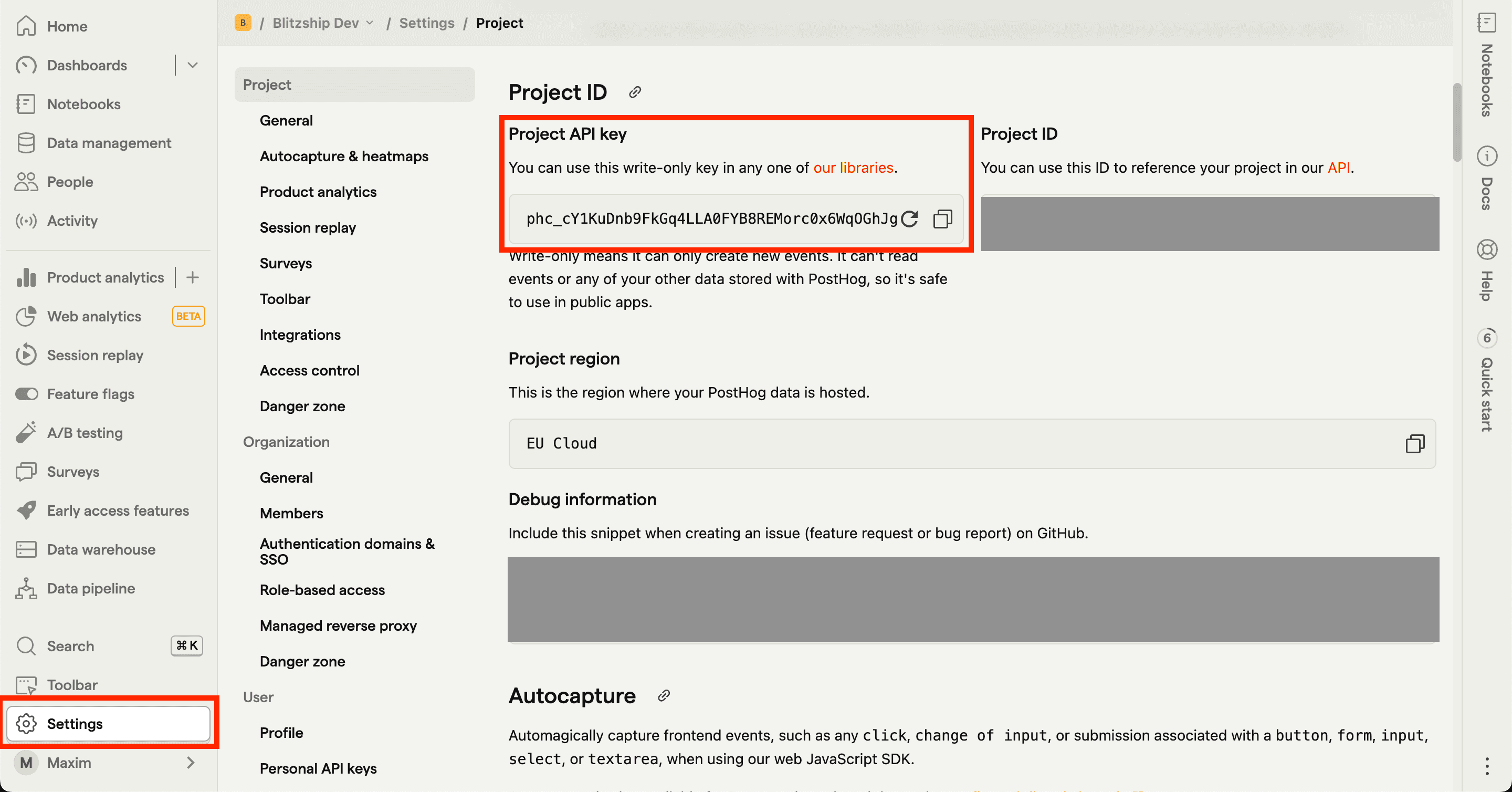Open Notebooks from the left sidebar
The height and width of the screenshot is (792, 1512).
(83, 104)
